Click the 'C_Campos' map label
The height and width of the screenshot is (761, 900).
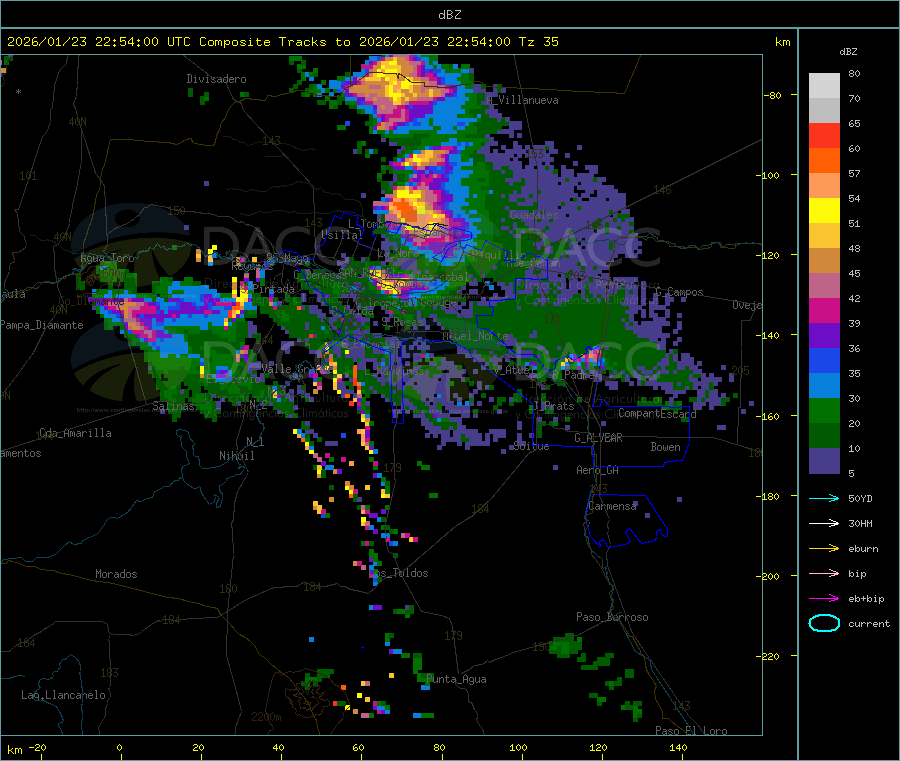[x=680, y=292]
